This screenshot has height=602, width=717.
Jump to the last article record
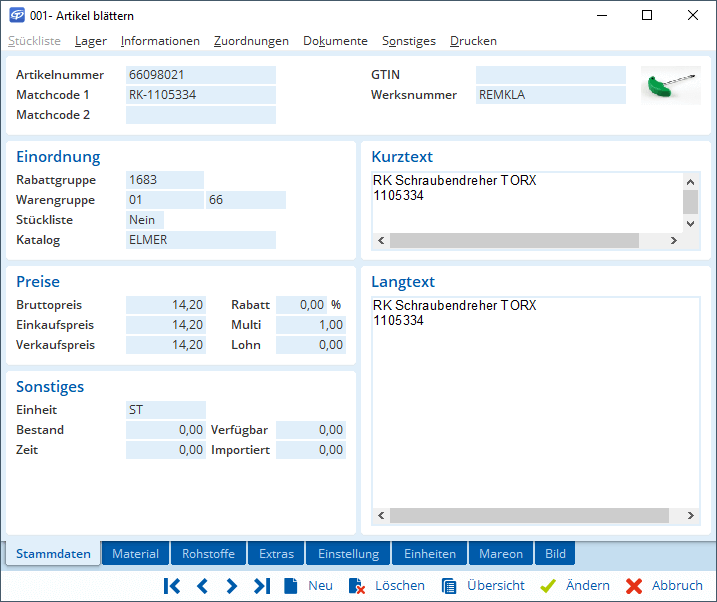(261, 586)
